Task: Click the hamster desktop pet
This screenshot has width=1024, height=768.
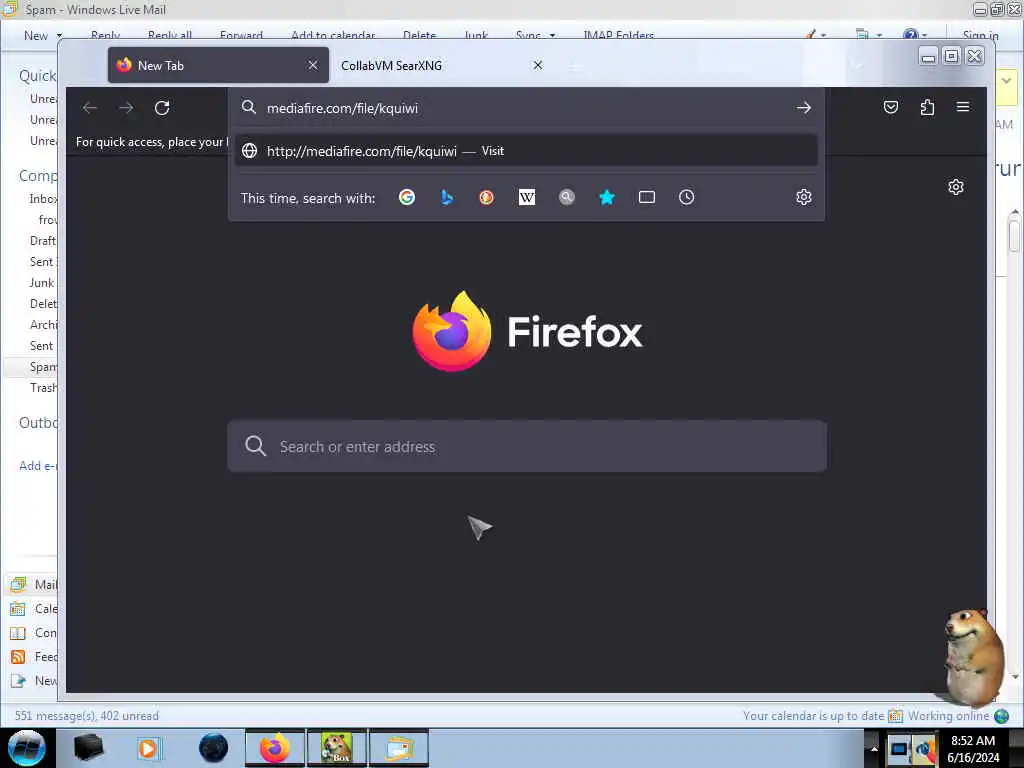Action: tap(972, 656)
